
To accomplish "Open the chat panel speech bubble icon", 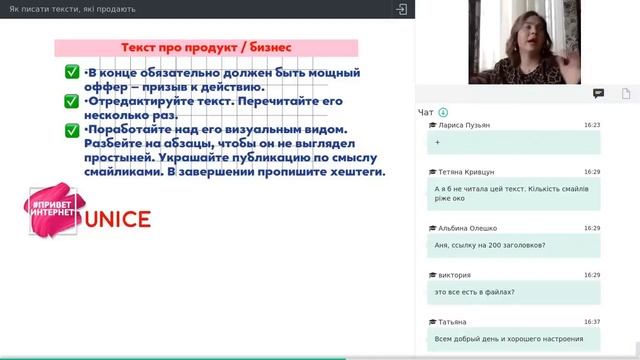I will [598, 94].
